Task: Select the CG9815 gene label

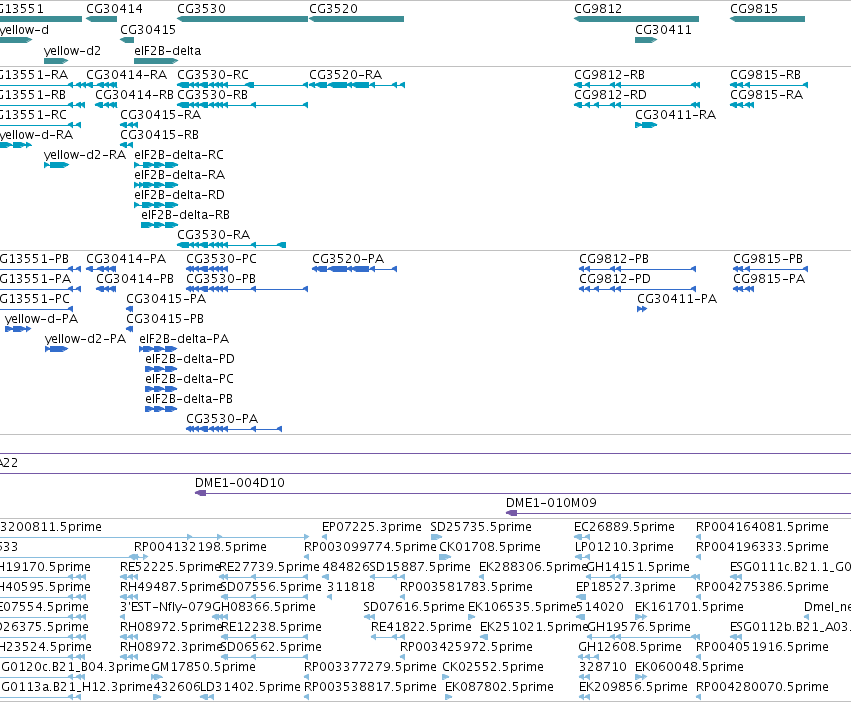Action: coord(754,9)
